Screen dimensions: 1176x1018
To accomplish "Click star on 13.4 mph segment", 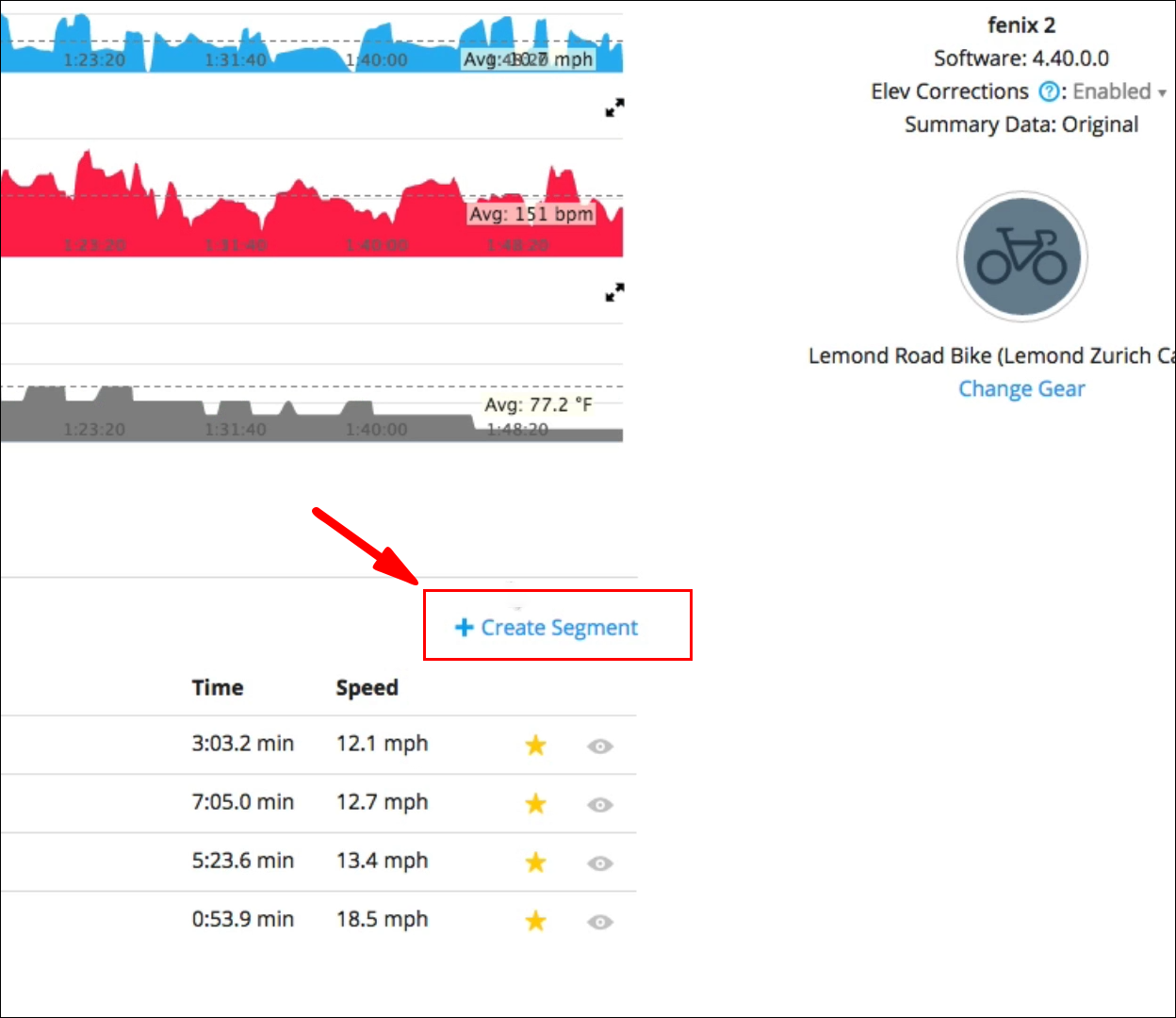I will click(x=535, y=862).
